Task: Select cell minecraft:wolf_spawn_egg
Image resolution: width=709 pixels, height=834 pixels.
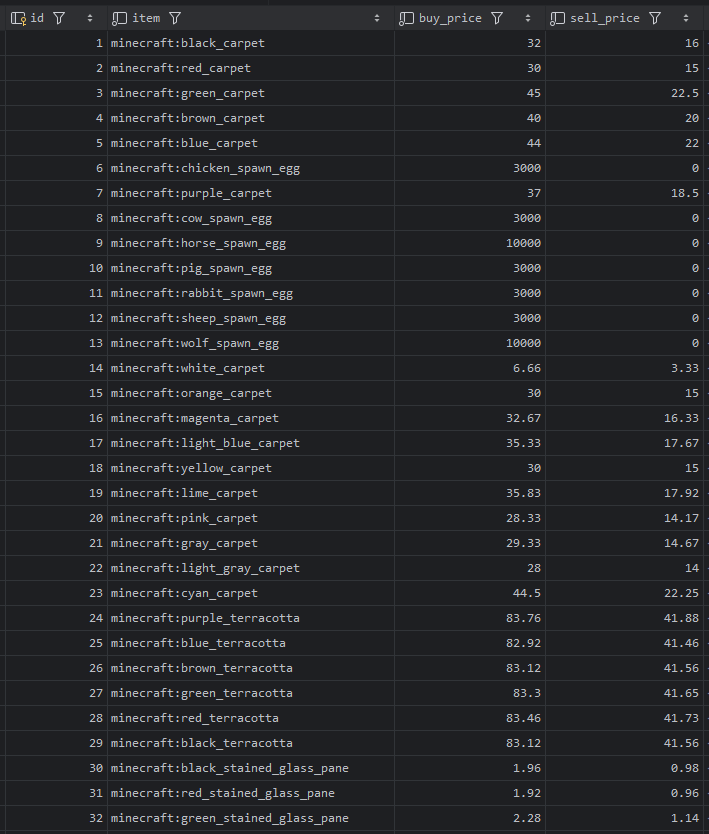Action: 251,343
